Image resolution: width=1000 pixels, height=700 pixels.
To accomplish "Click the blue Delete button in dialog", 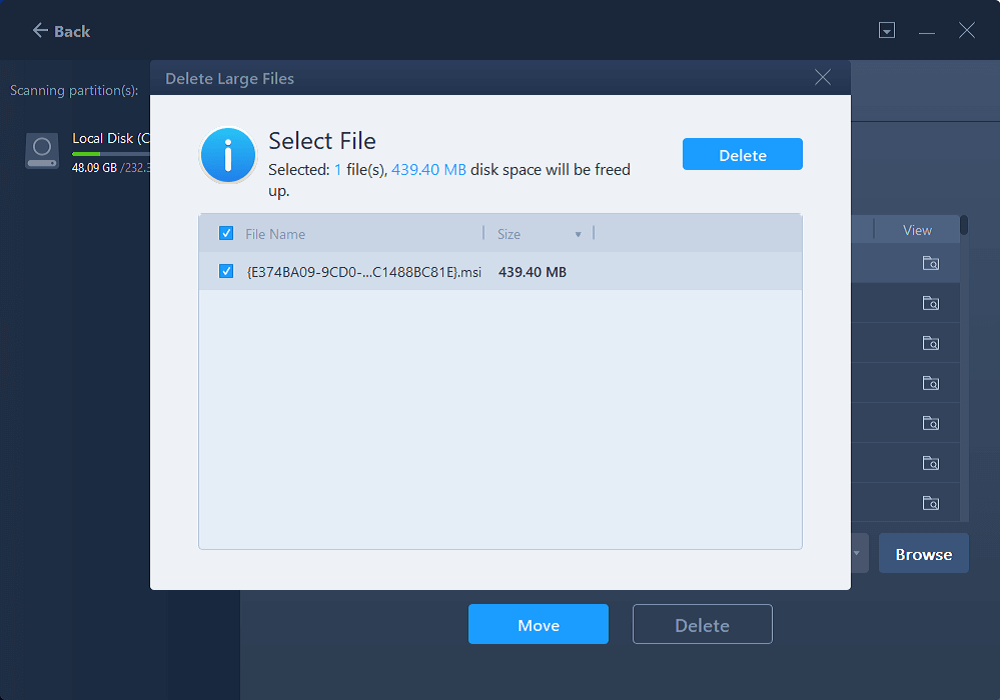I will click(742, 154).
